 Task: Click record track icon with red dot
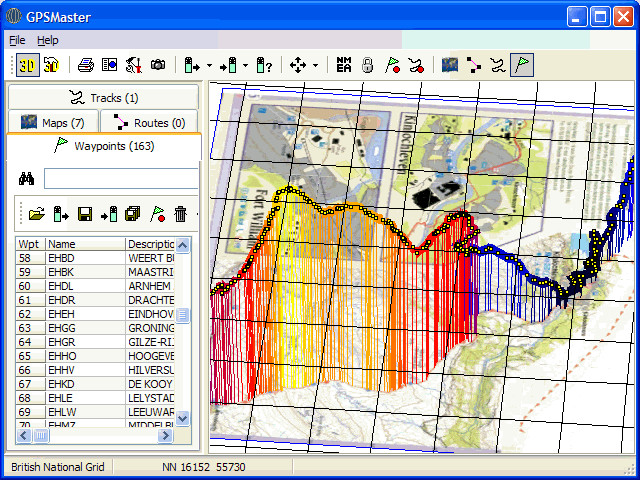click(416, 65)
